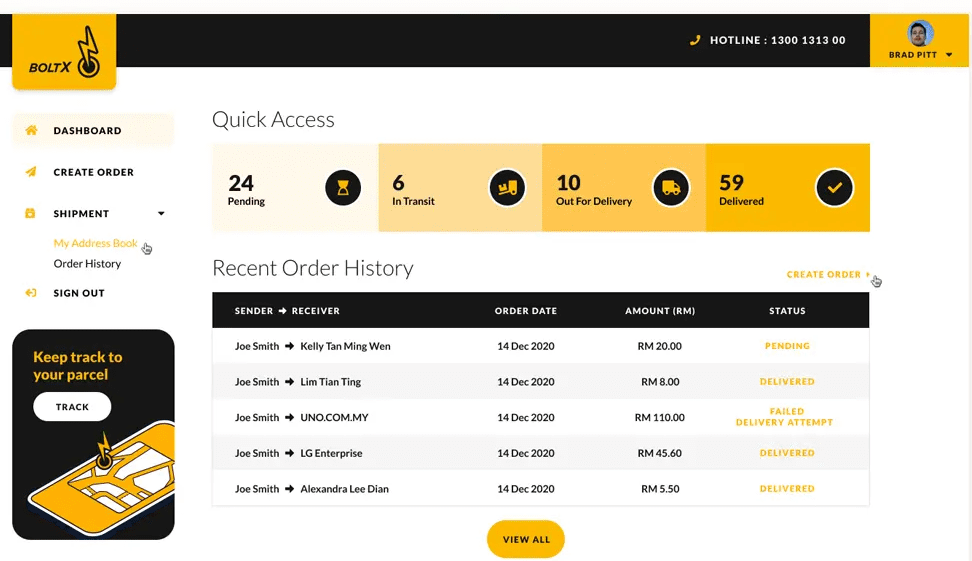Open the 6 In Transit card
972x561 pixels.
(x=461, y=188)
